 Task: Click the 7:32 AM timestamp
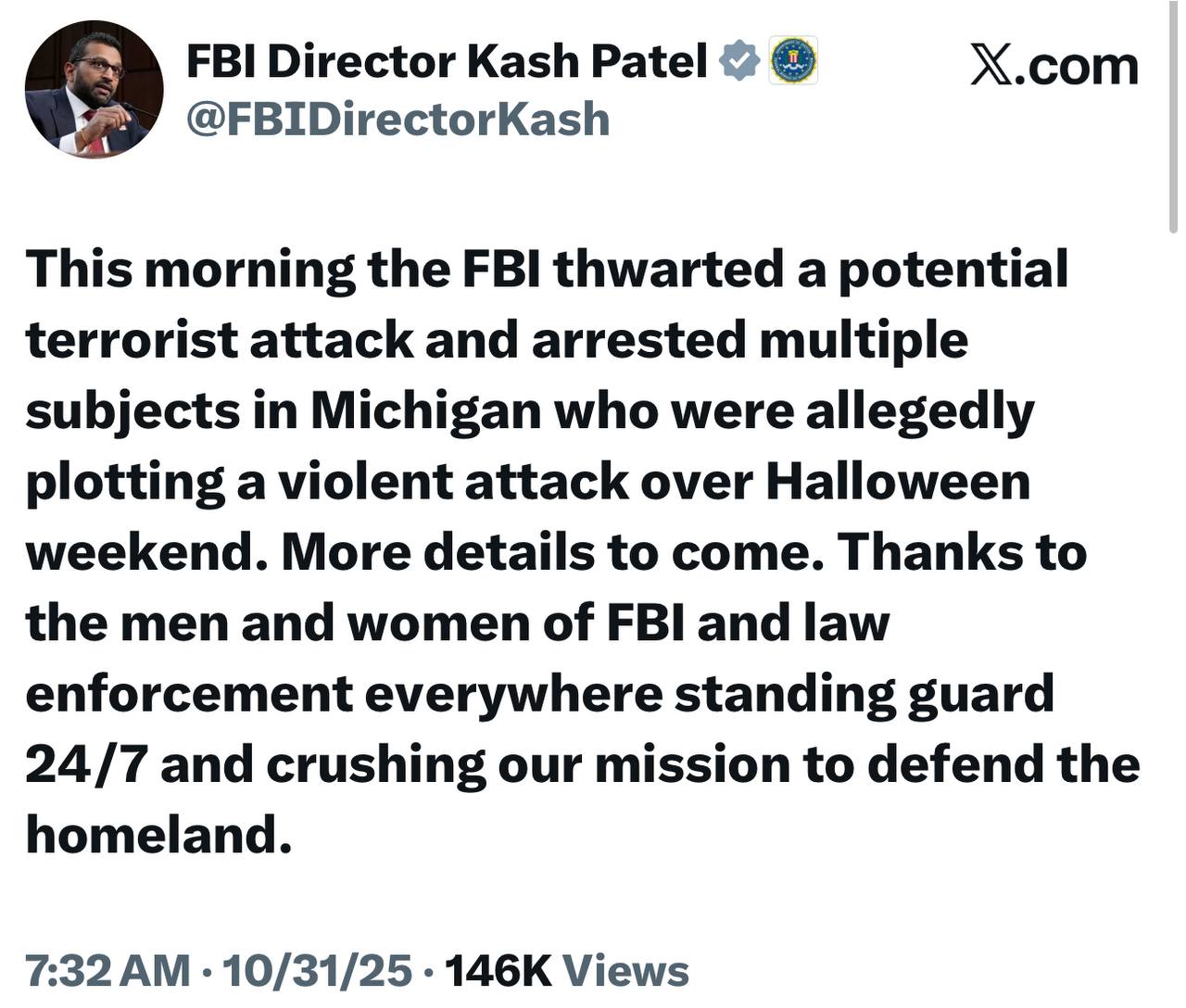[107, 970]
